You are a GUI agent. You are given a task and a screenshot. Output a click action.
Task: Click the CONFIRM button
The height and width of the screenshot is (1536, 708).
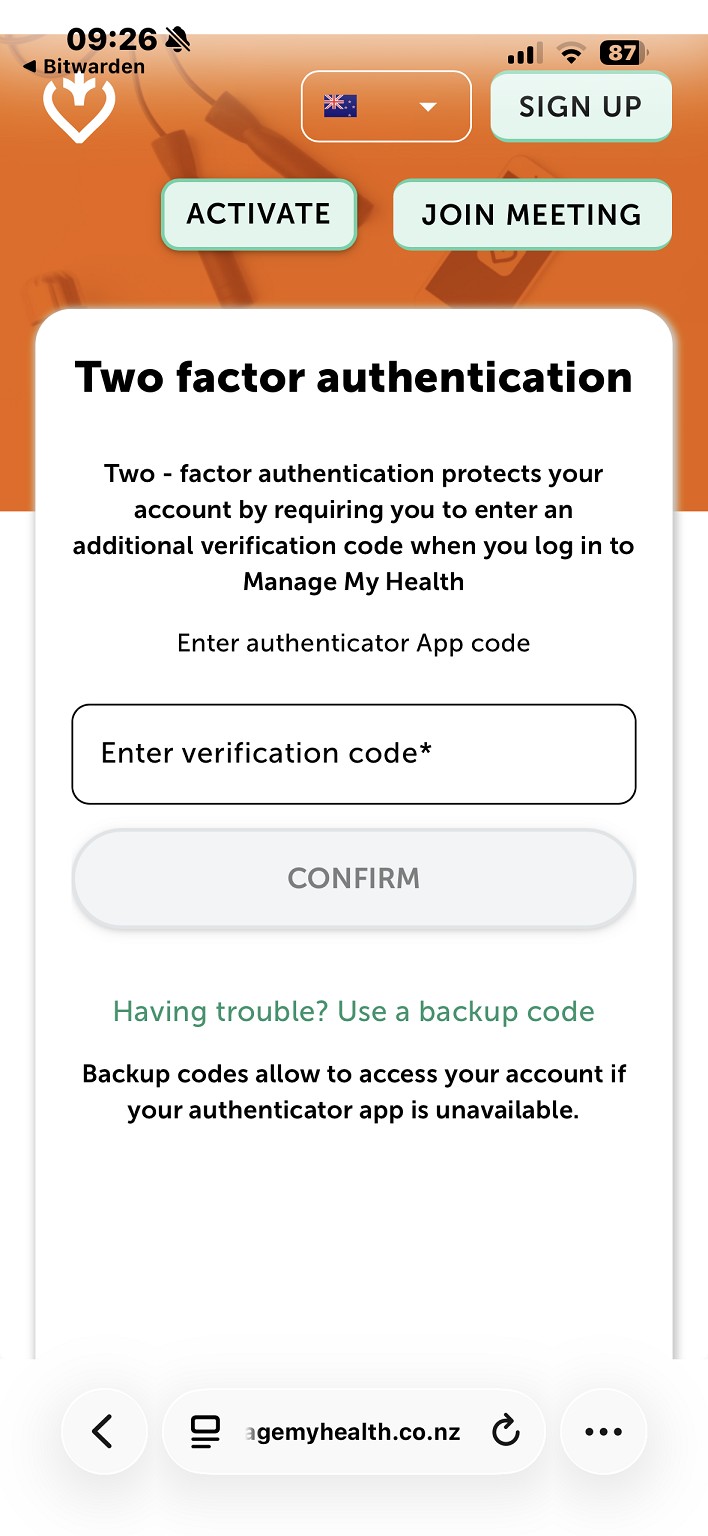point(354,879)
